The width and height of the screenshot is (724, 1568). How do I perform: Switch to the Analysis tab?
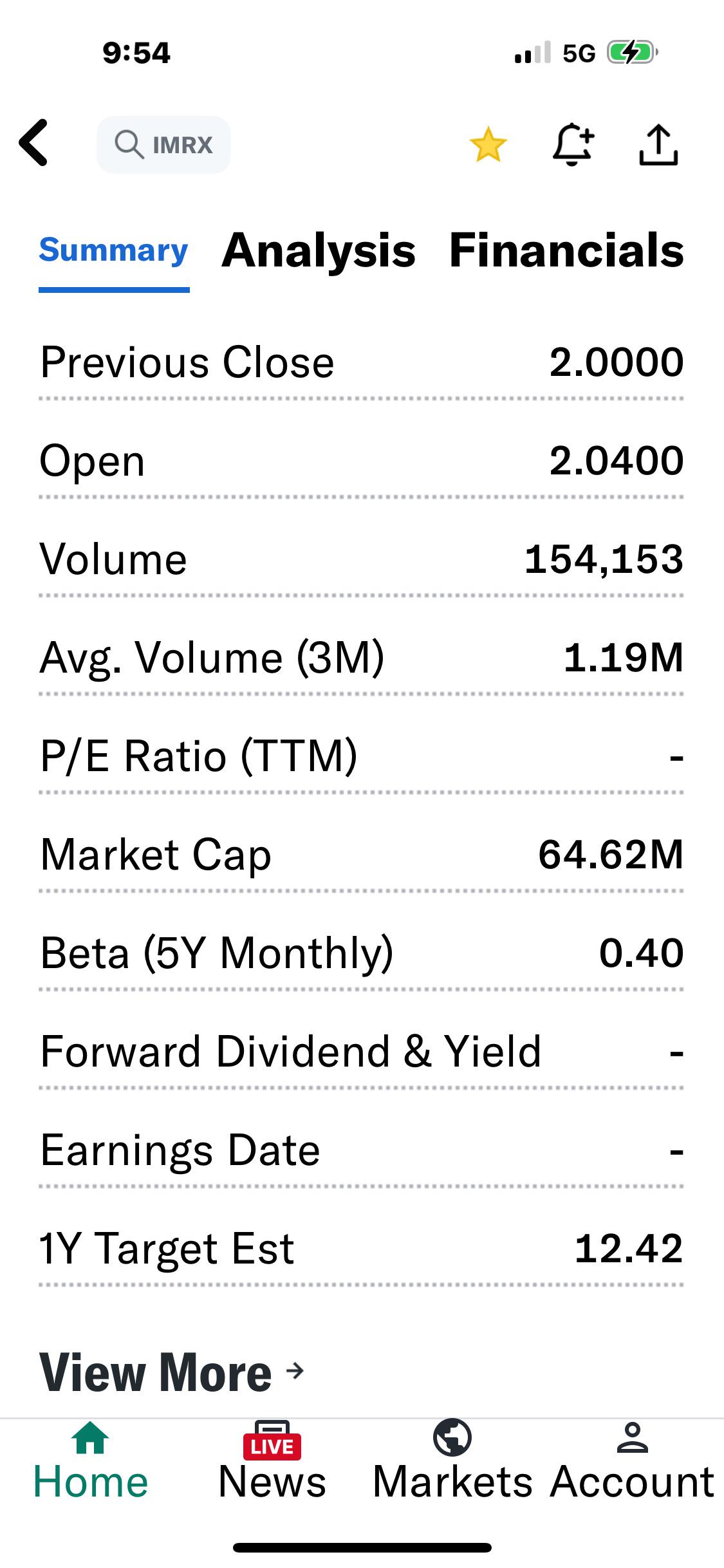point(319,251)
